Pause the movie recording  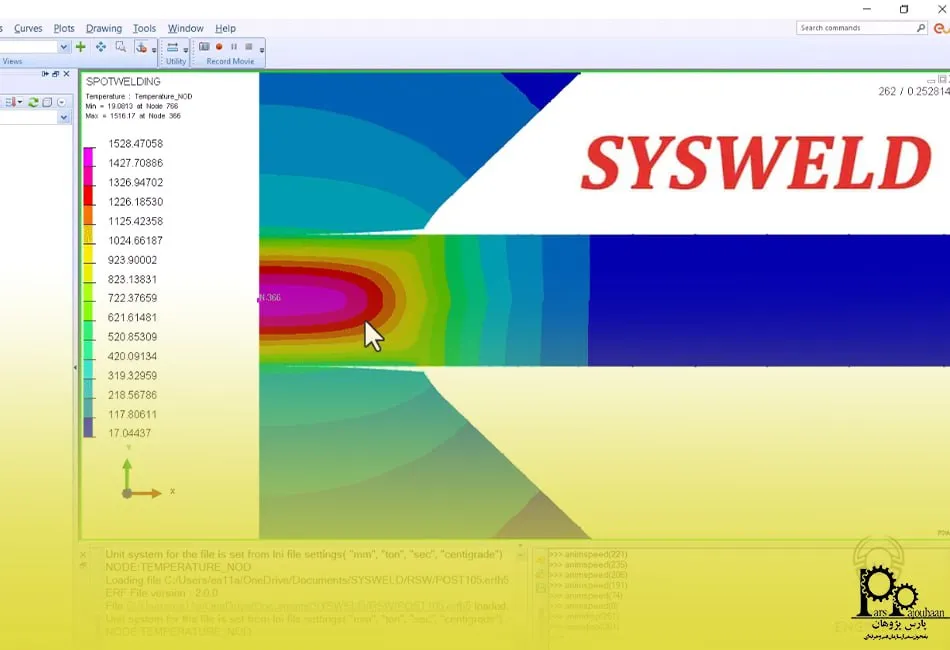coord(234,47)
